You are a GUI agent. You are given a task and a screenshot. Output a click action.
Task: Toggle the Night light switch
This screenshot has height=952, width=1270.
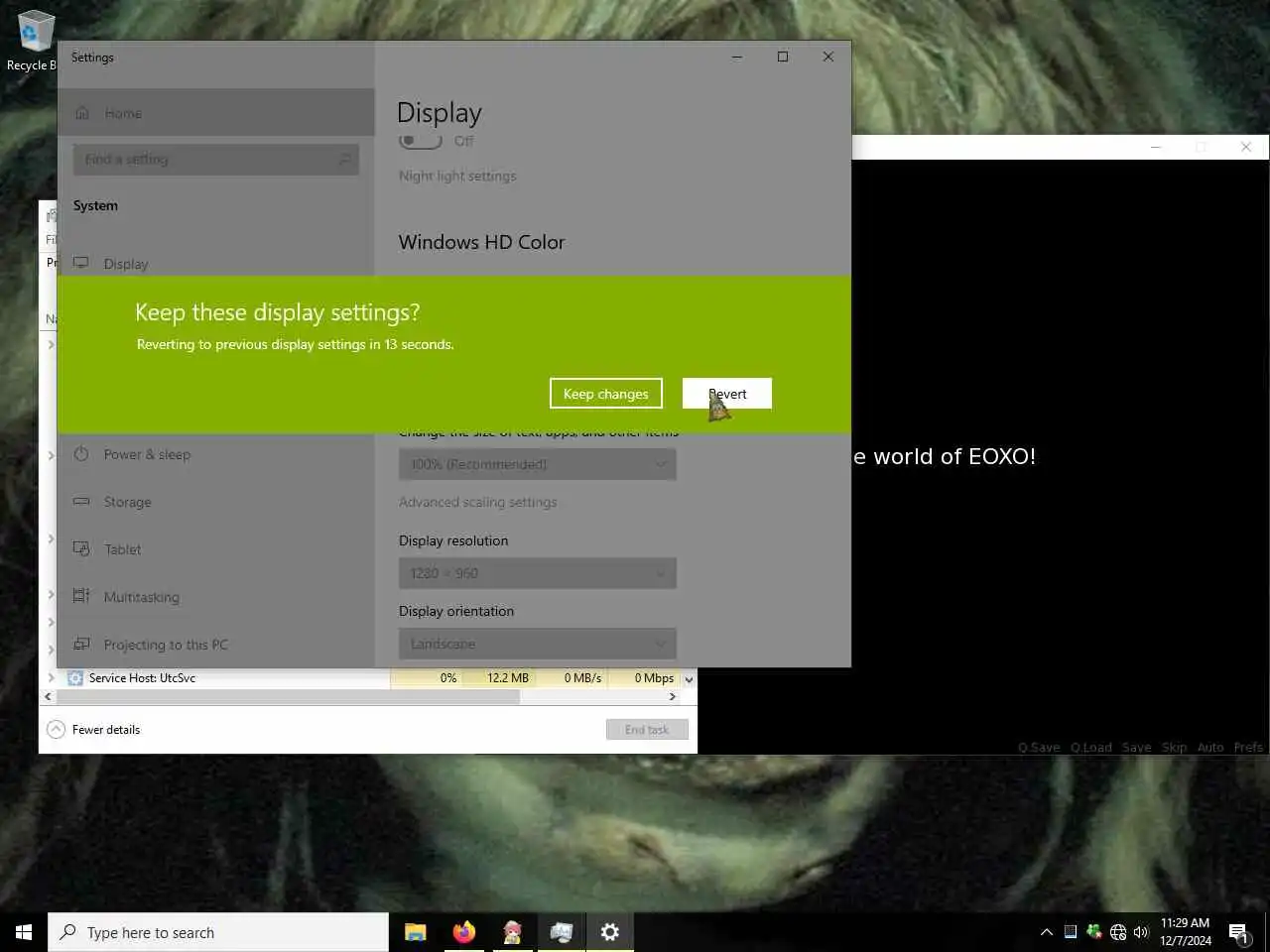(x=421, y=141)
